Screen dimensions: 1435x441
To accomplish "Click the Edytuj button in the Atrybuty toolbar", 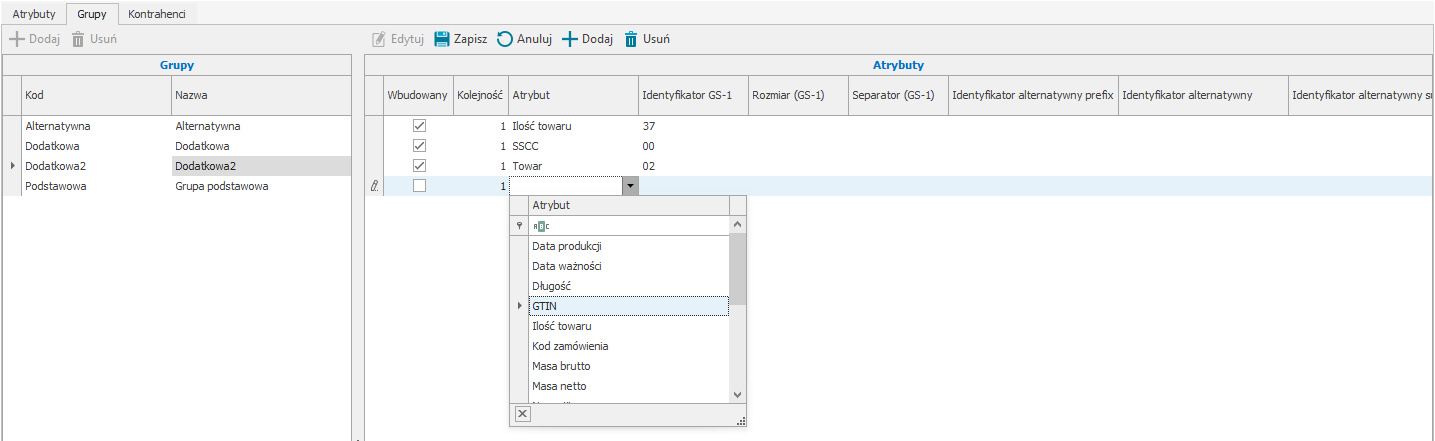I will pos(398,40).
